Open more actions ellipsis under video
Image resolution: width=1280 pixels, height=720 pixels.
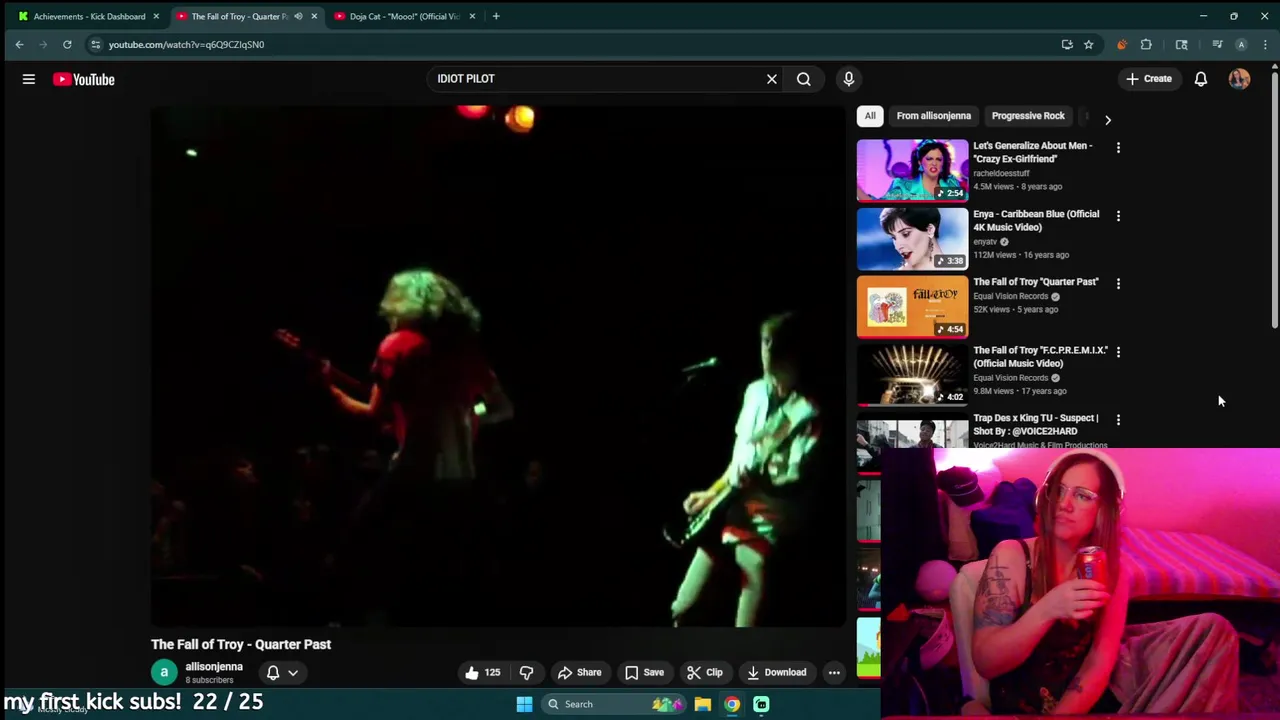click(x=834, y=673)
